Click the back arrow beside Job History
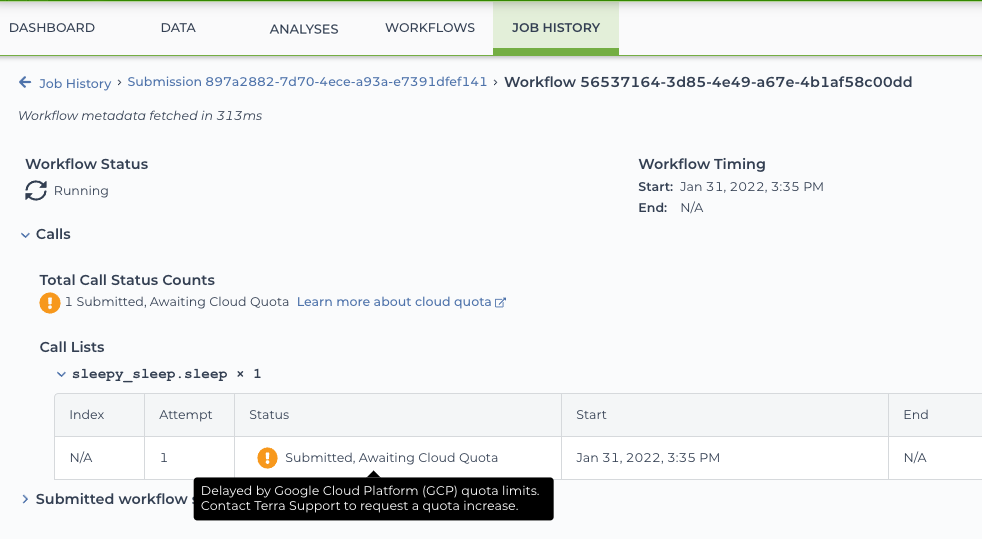Viewport: 982px width, 539px height. pos(25,82)
